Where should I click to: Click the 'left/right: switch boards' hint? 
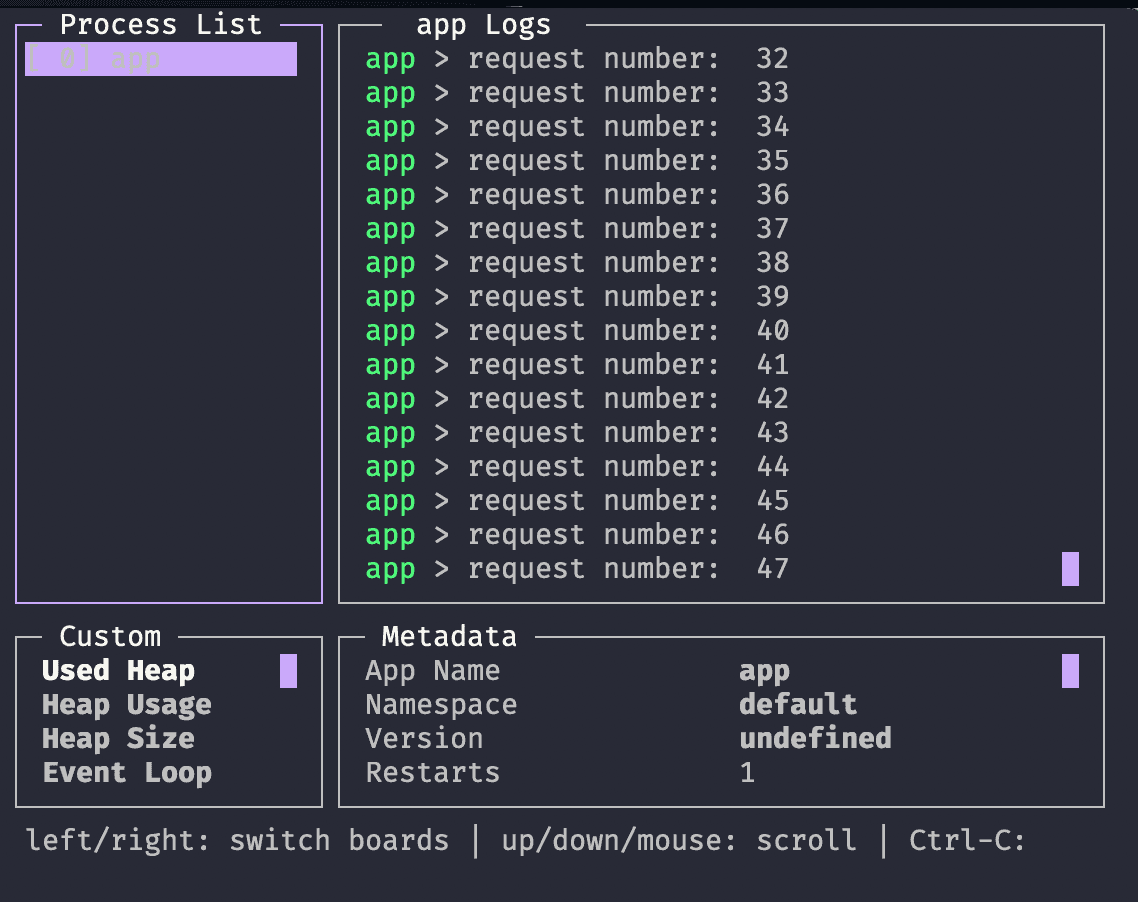237,840
